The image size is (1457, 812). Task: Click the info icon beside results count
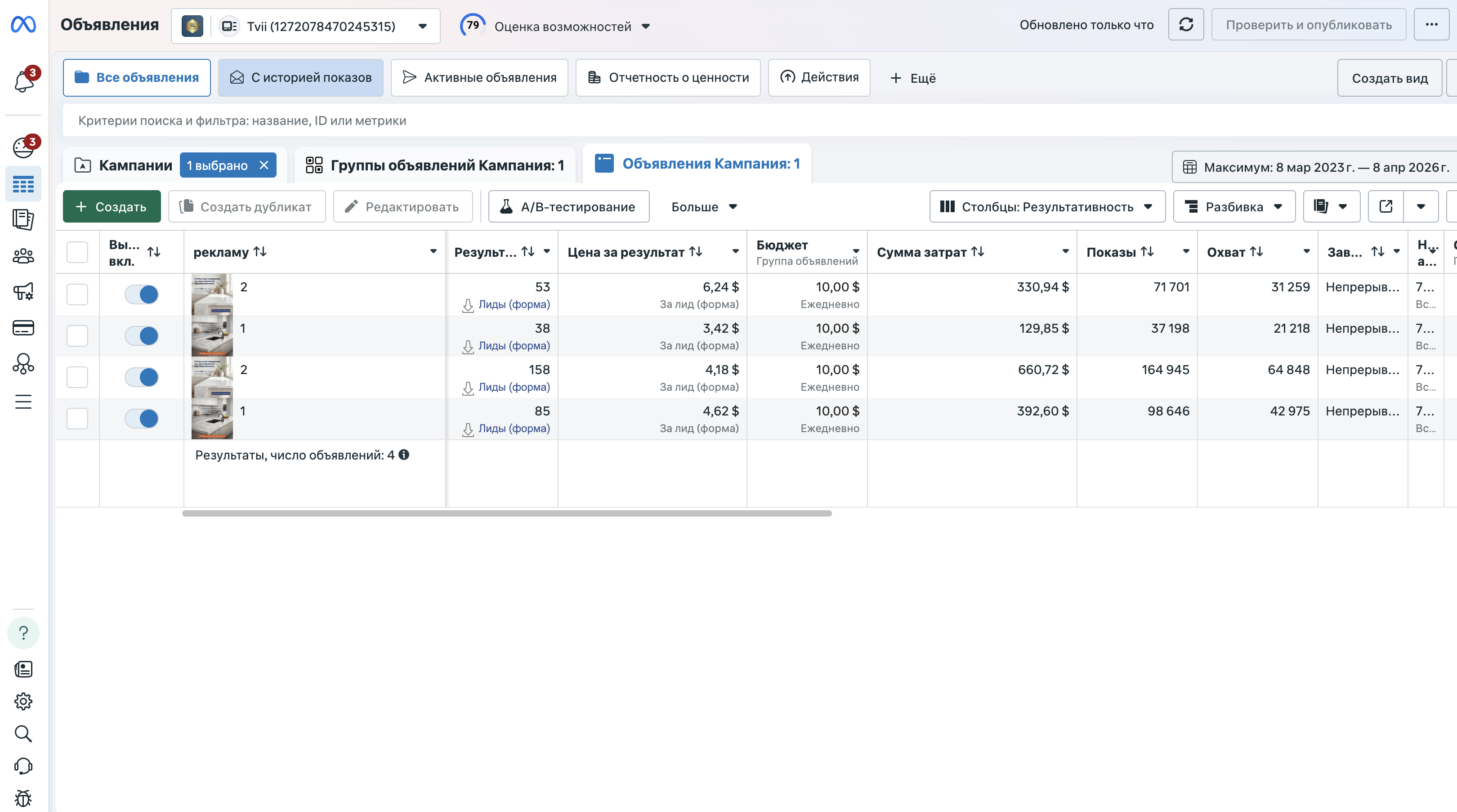(x=404, y=455)
